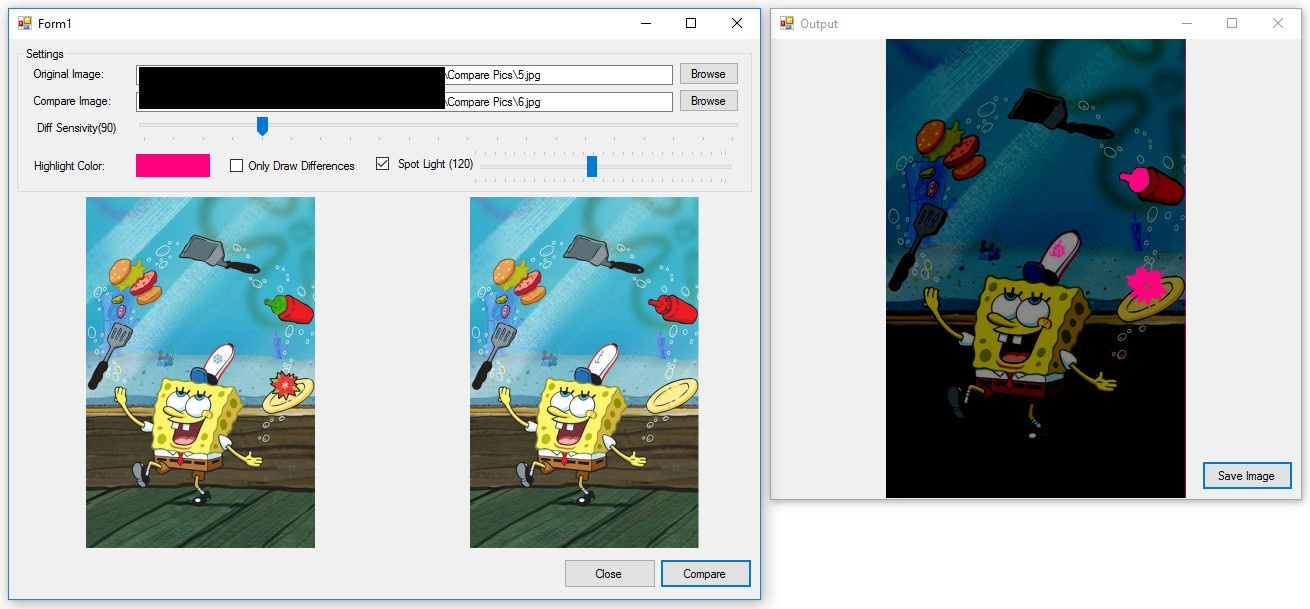Maximize the Output window
1310x609 pixels.
pyautogui.click(x=1232, y=23)
